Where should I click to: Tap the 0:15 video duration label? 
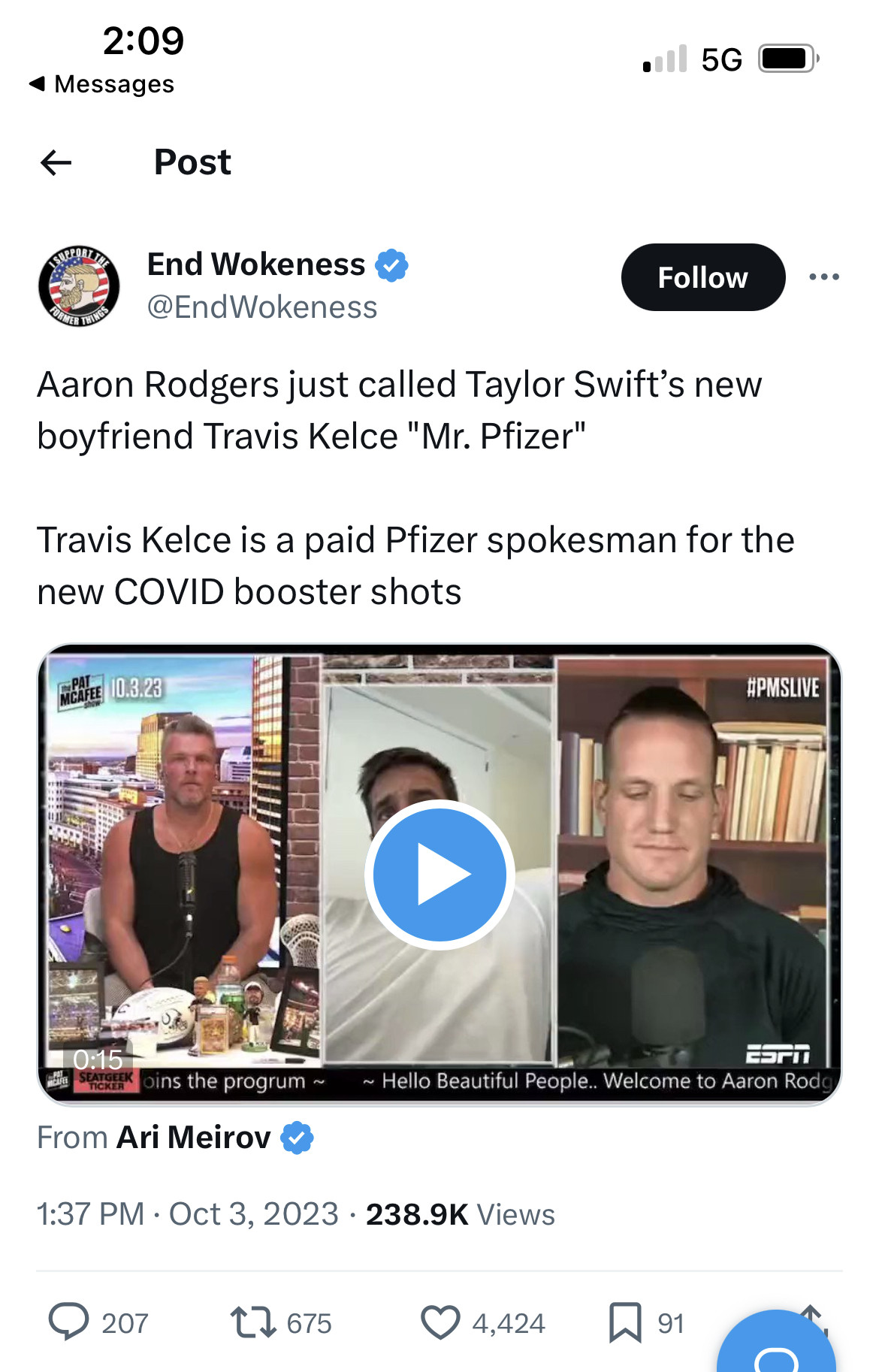(98, 1059)
